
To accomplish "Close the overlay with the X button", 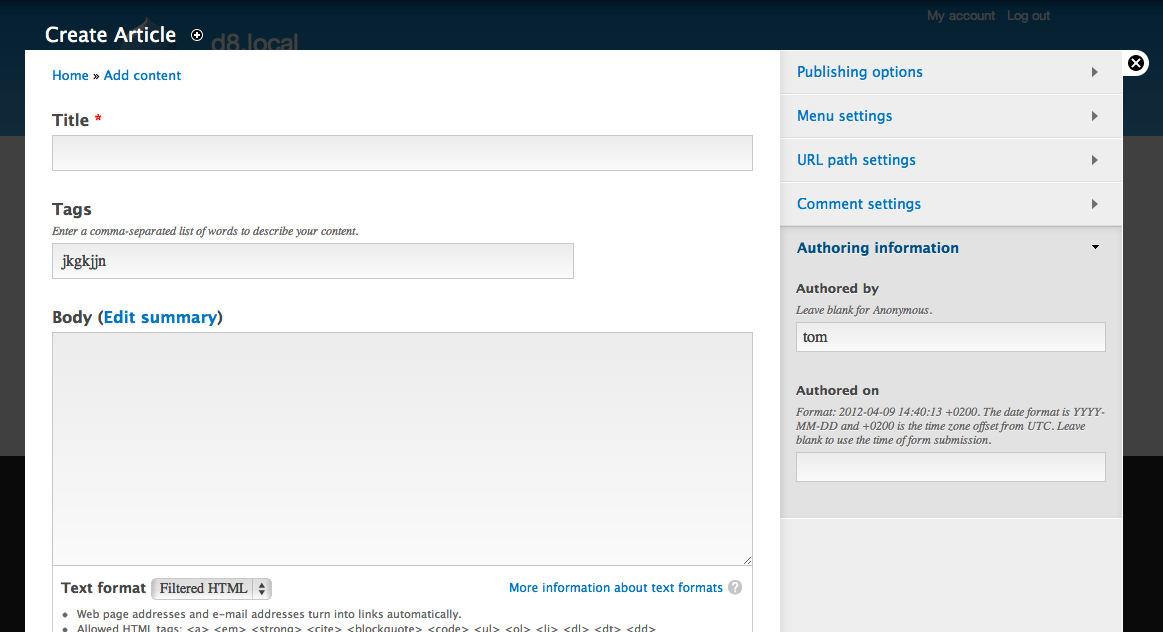I will (1136, 63).
